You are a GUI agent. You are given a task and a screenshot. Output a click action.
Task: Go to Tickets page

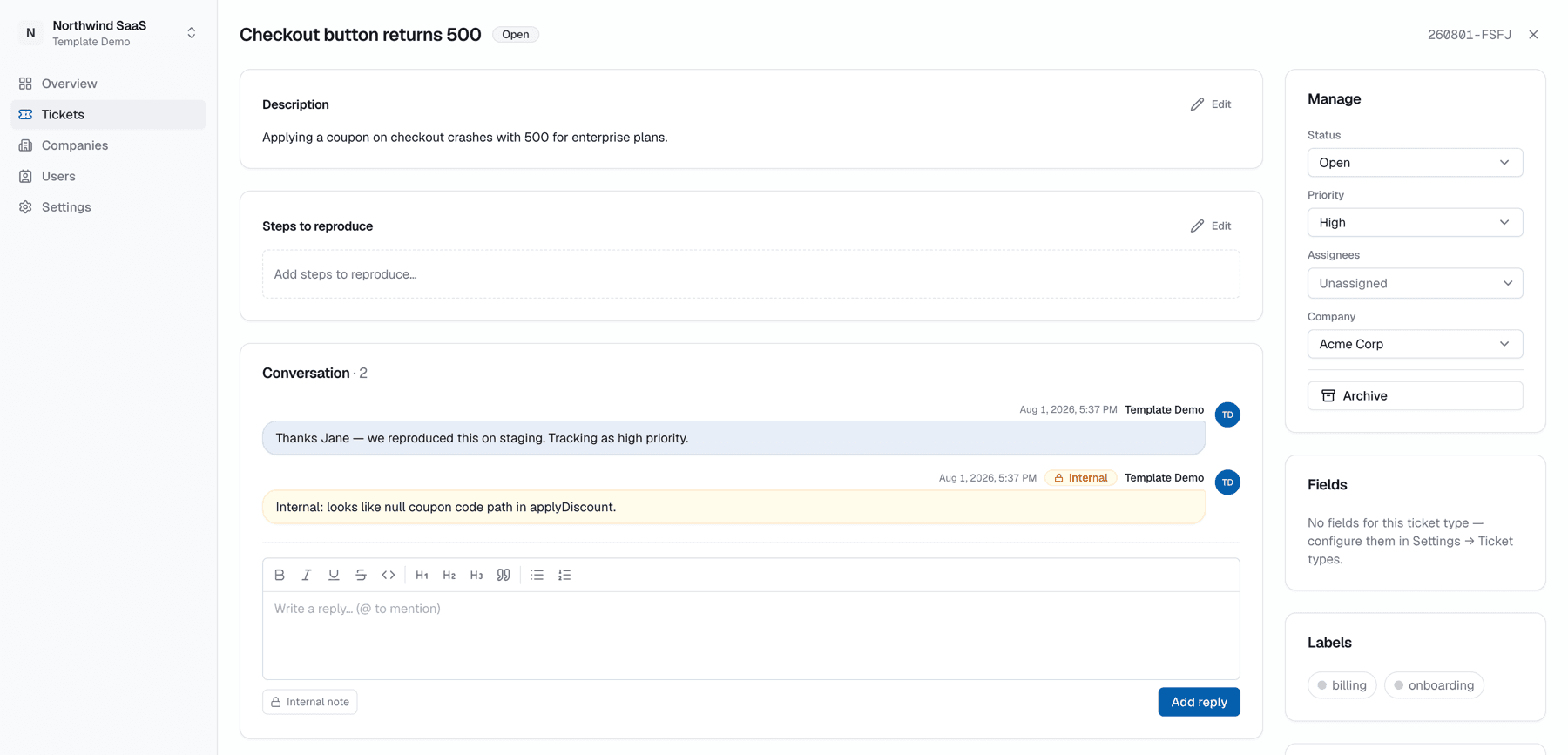click(108, 114)
